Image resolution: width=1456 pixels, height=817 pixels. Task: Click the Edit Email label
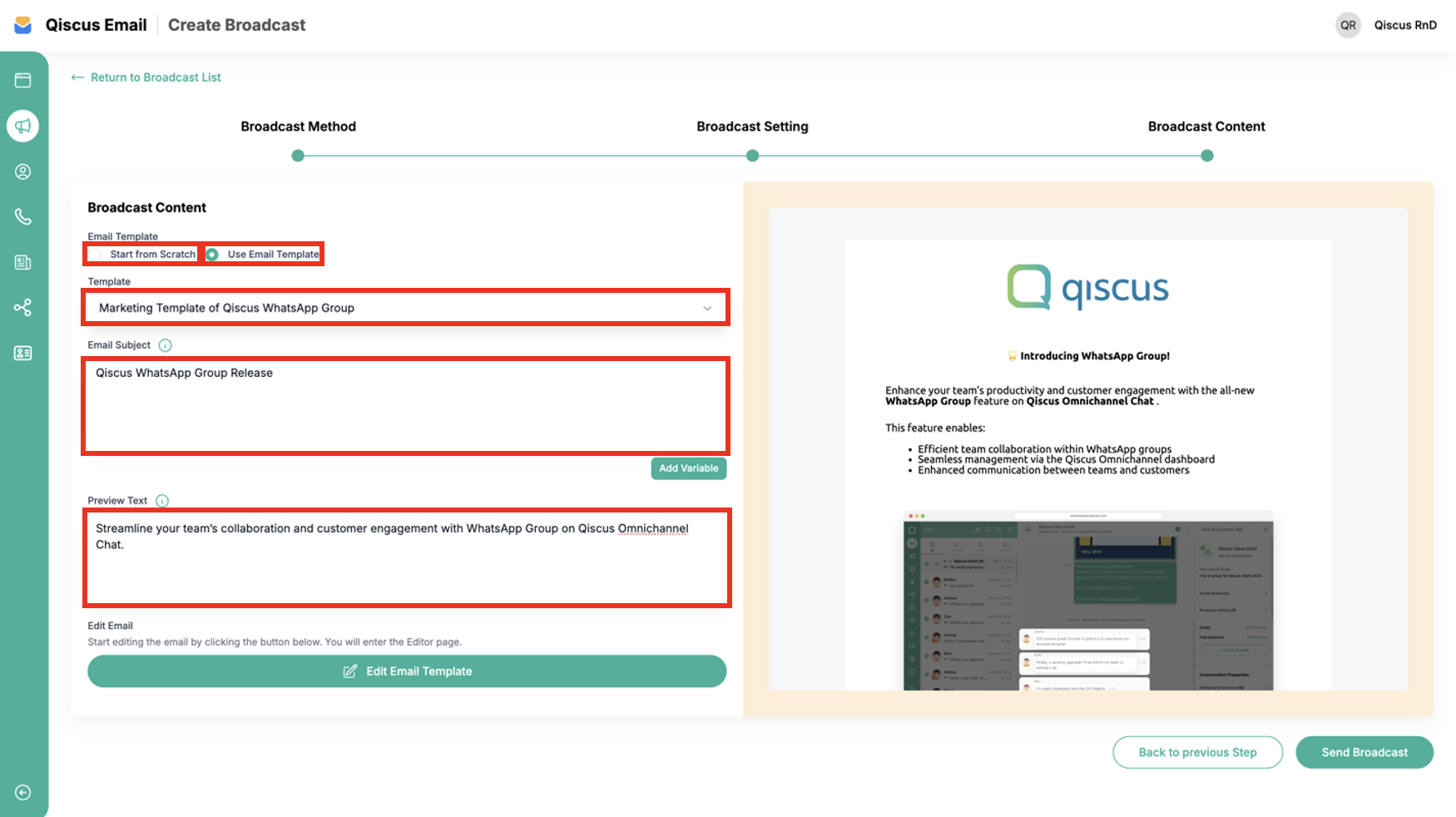coord(110,626)
